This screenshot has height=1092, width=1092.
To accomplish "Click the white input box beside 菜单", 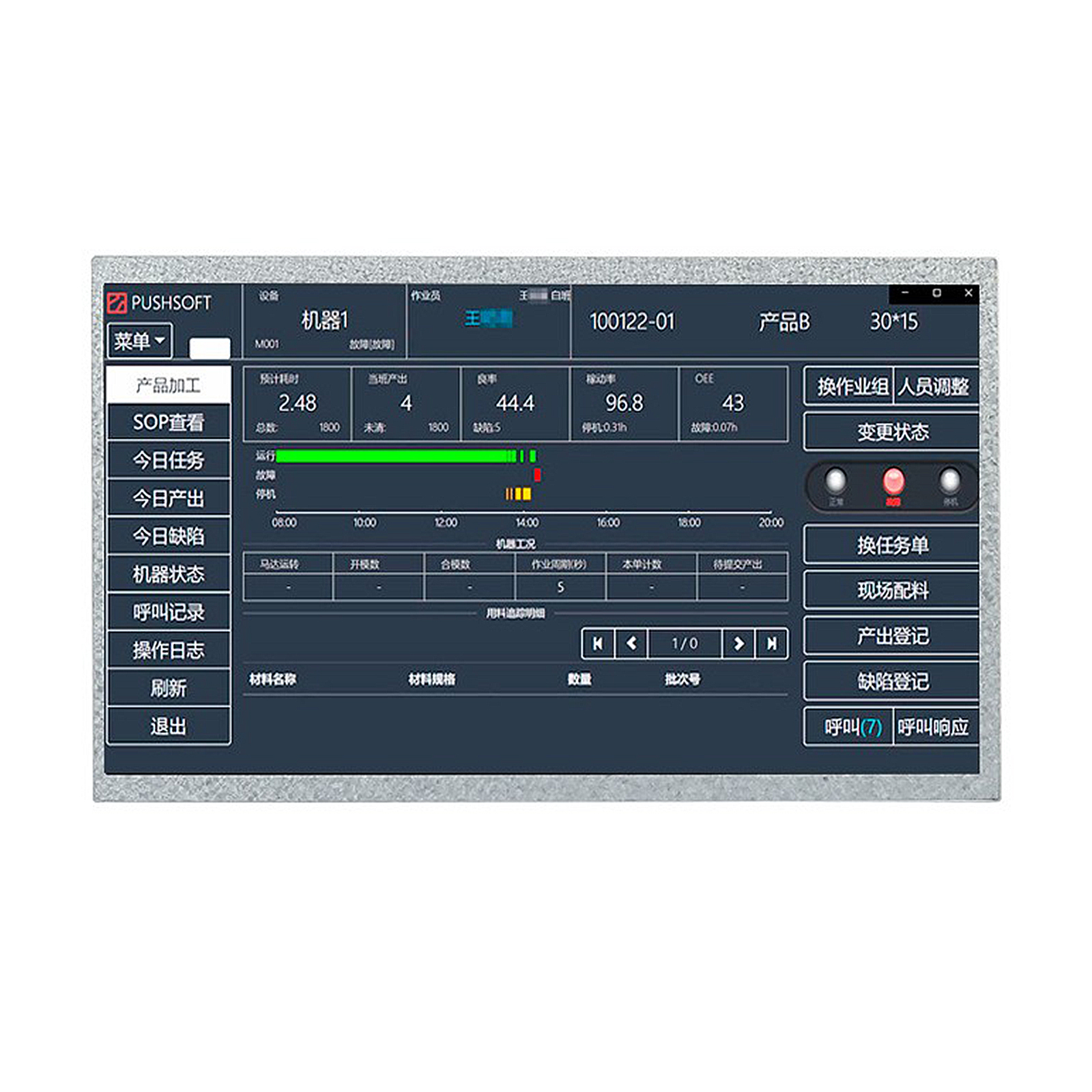I will [x=210, y=348].
